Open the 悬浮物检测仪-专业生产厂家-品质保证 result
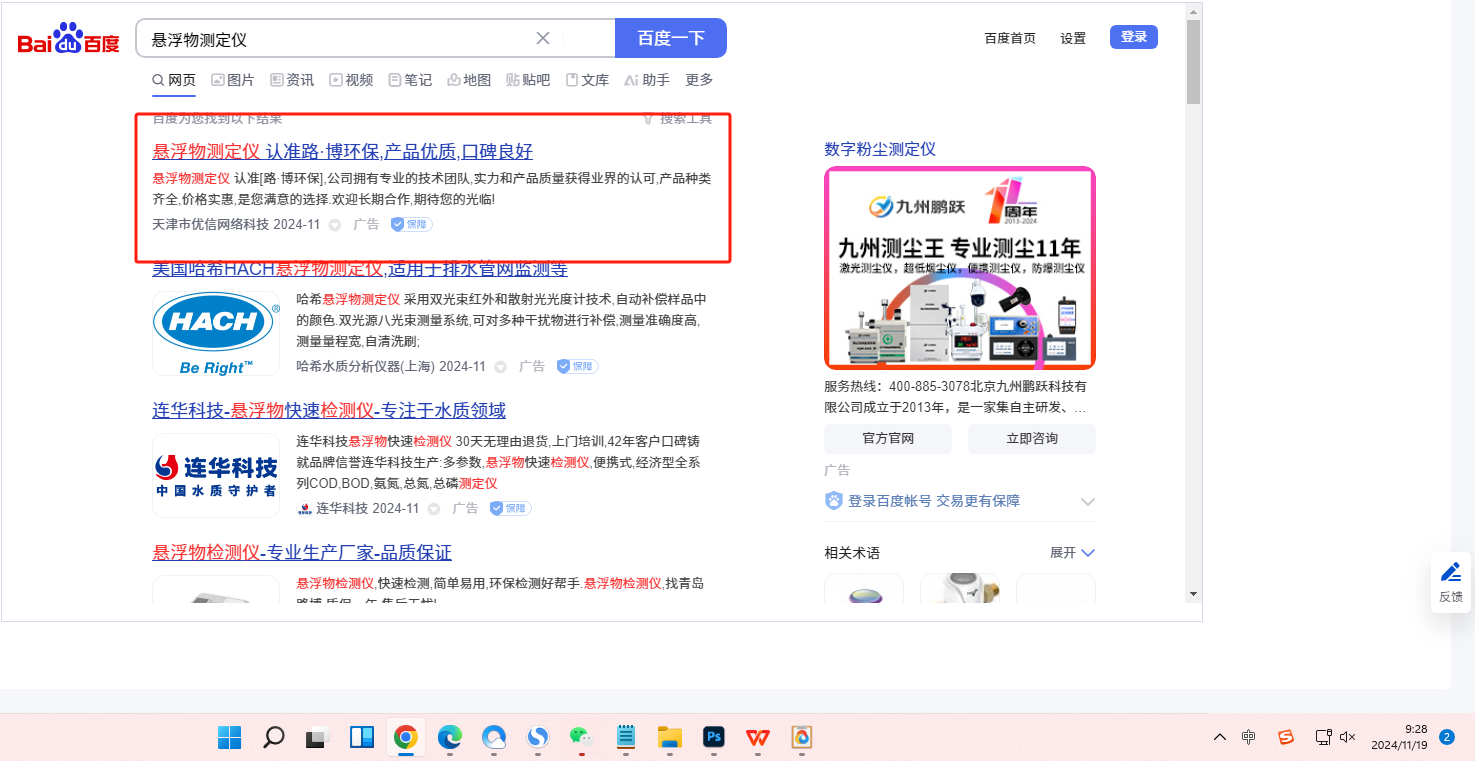Image resolution: width=1475 pixels, height=761 pixels. (302, 553)
